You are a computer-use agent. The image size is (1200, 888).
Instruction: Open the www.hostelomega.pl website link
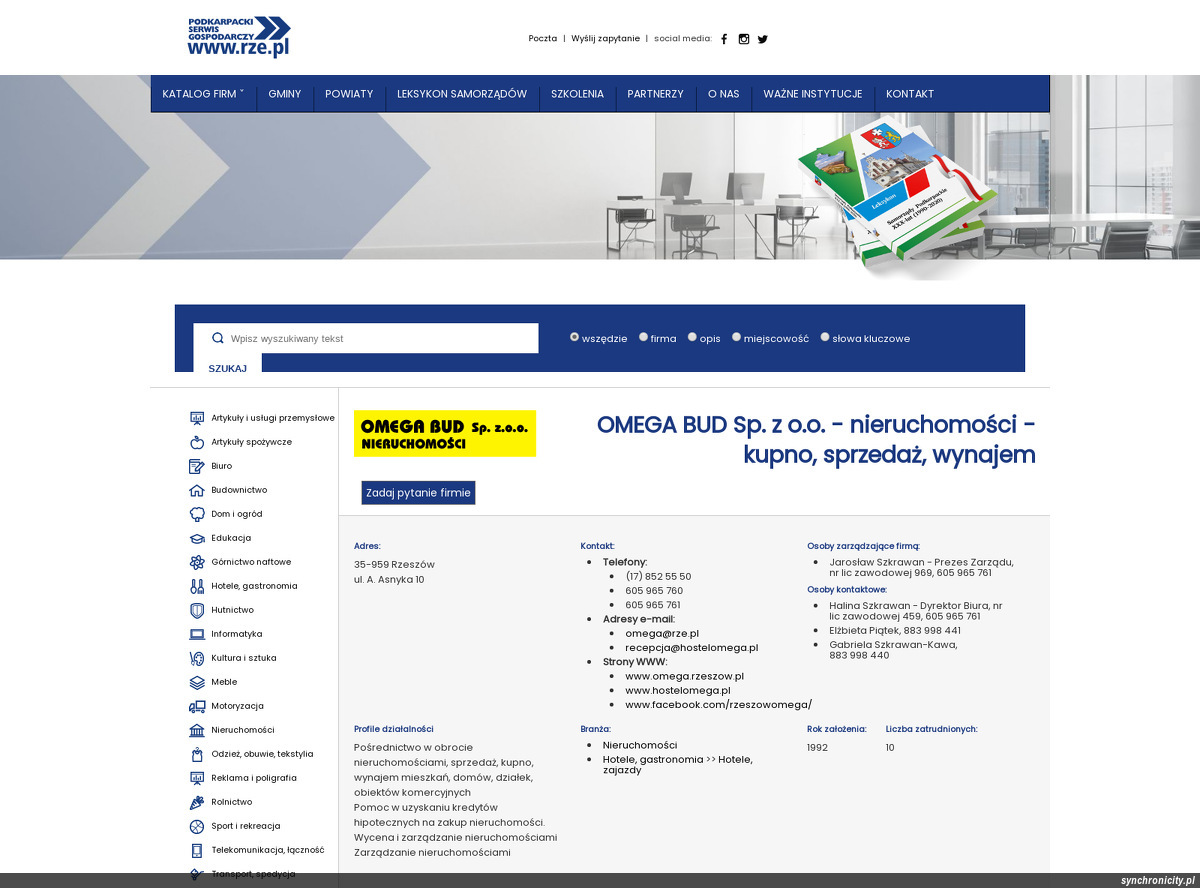click(x=677, y=690)
